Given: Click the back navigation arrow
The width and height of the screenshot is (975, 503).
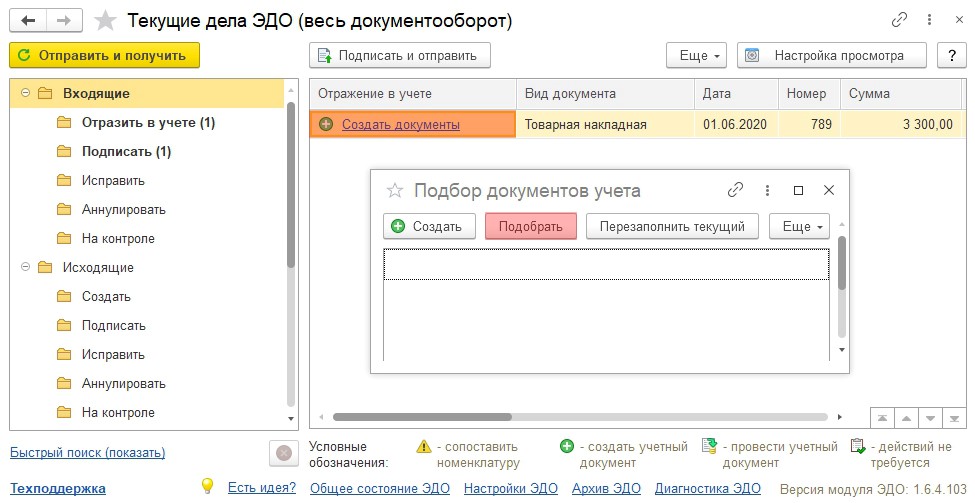Looking at the screenshot, I should point(29,20).
